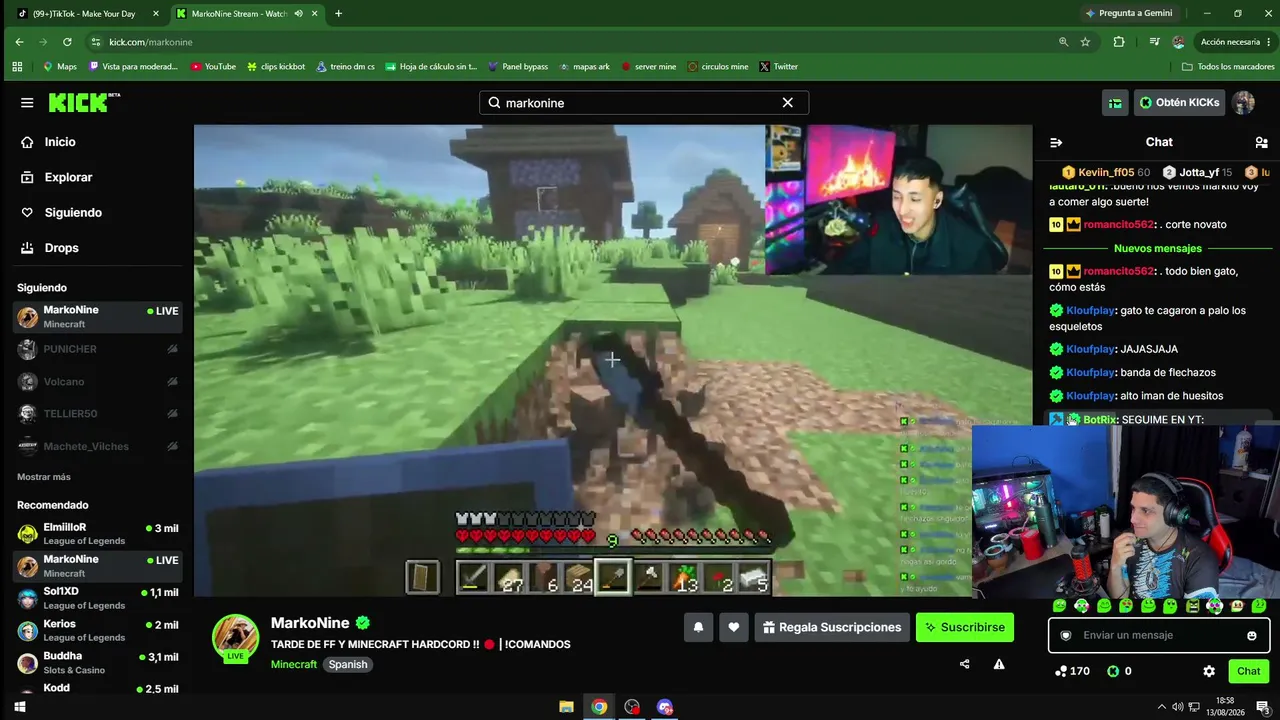This screenshot has height=720, width=1280.
Task: Open the Kick profile avatar menu
Action: coord(1243,103)
